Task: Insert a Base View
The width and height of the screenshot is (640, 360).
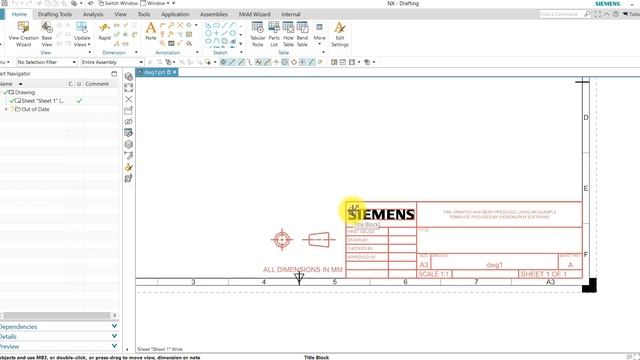Action: click(47, 34)
